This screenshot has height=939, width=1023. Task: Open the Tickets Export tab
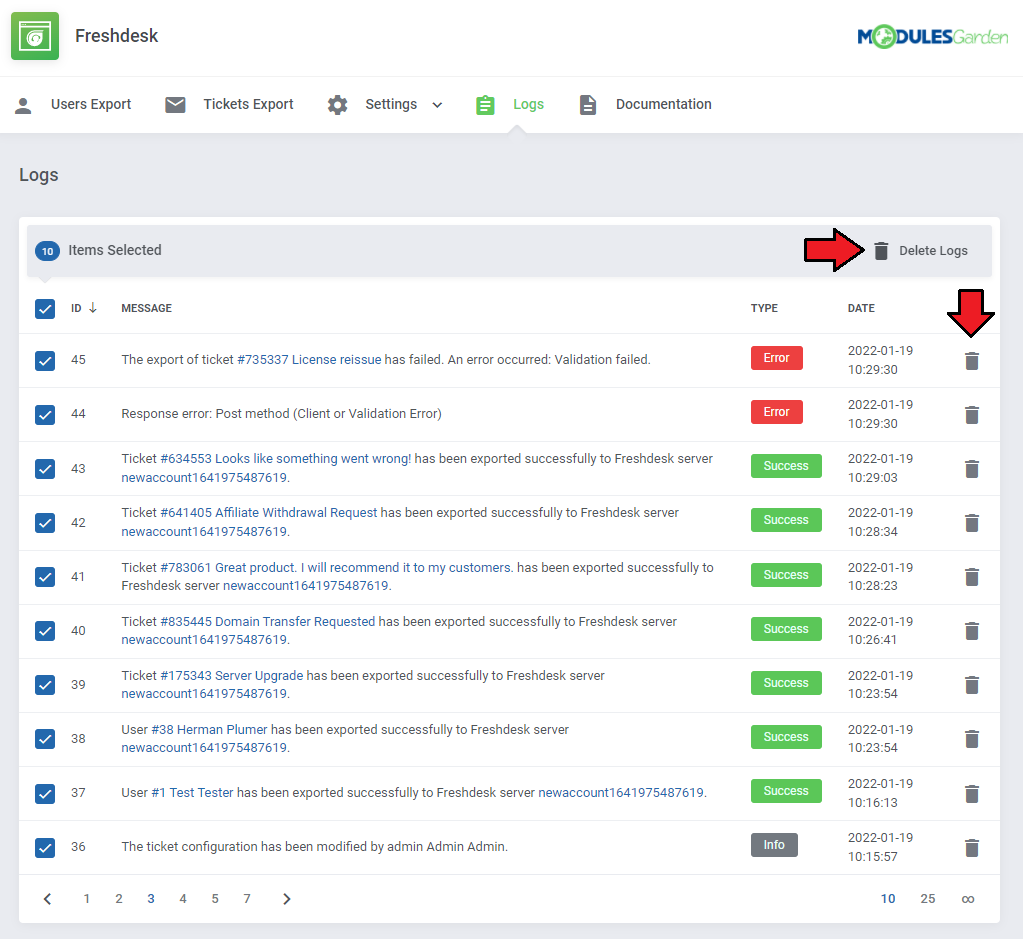[x=248, y=104]
